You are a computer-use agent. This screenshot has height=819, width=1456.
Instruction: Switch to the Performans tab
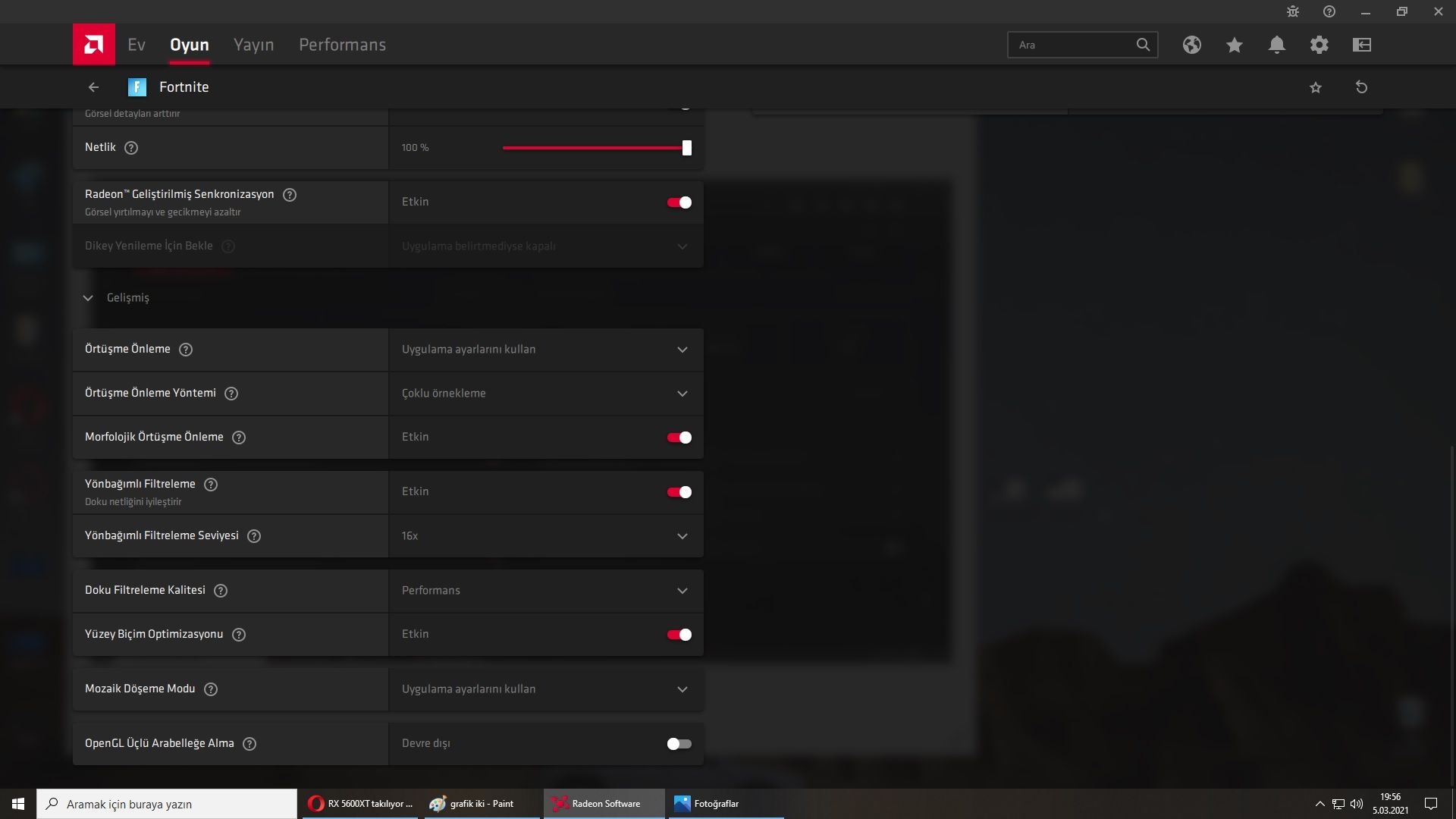(x=342, y=45)
